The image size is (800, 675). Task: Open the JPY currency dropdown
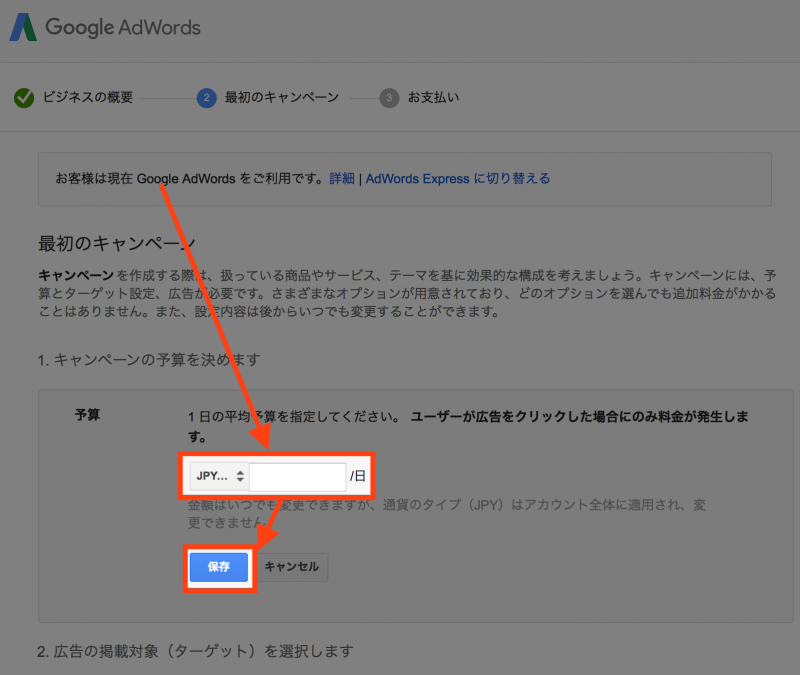[219, 476]
